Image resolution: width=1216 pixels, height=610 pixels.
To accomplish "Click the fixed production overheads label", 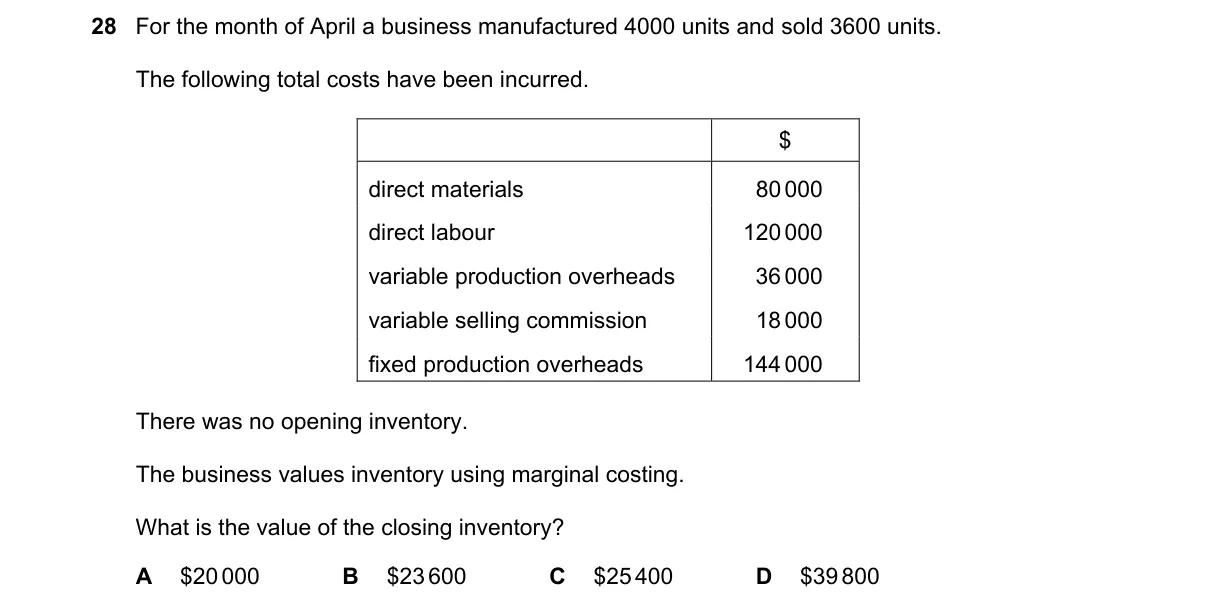I will pos(506,364).
